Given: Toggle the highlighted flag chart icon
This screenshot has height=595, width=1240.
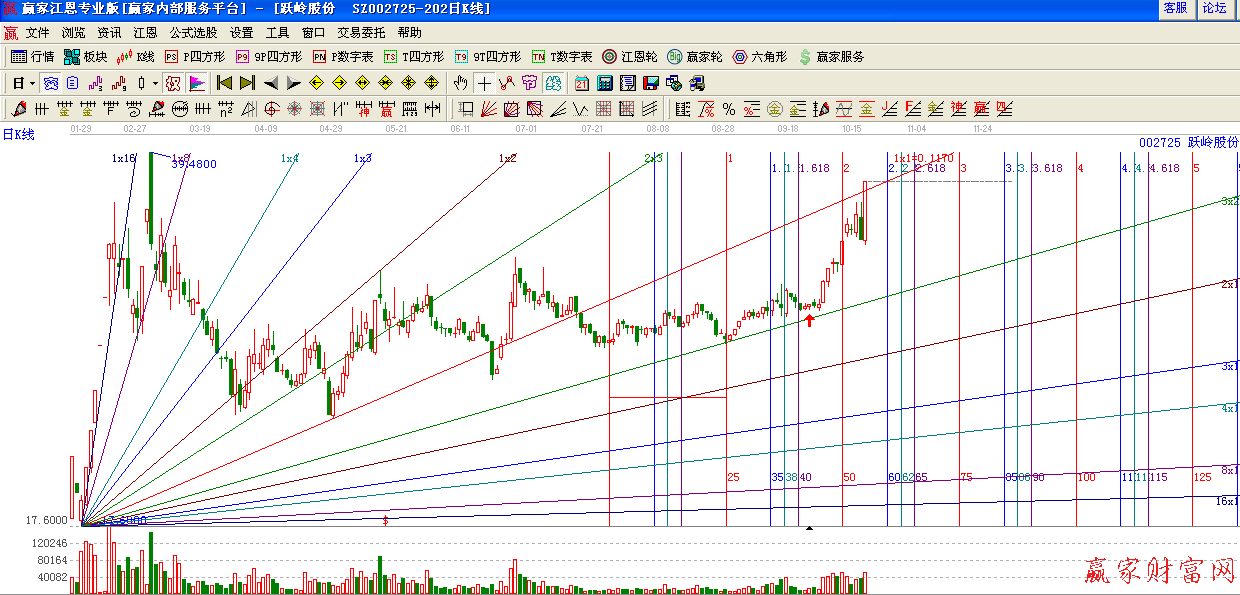Looking at the screenshot, I should (x=198, y=83).
